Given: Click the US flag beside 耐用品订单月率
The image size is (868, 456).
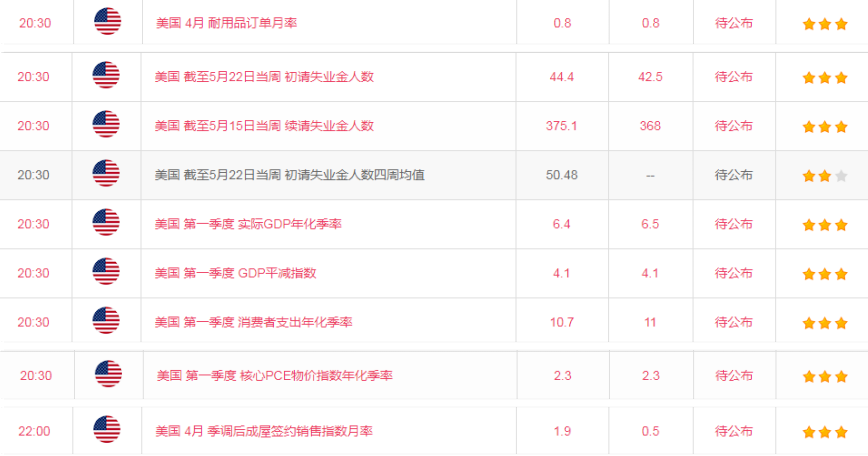Looking at the screenshot, I should point(107,22).
